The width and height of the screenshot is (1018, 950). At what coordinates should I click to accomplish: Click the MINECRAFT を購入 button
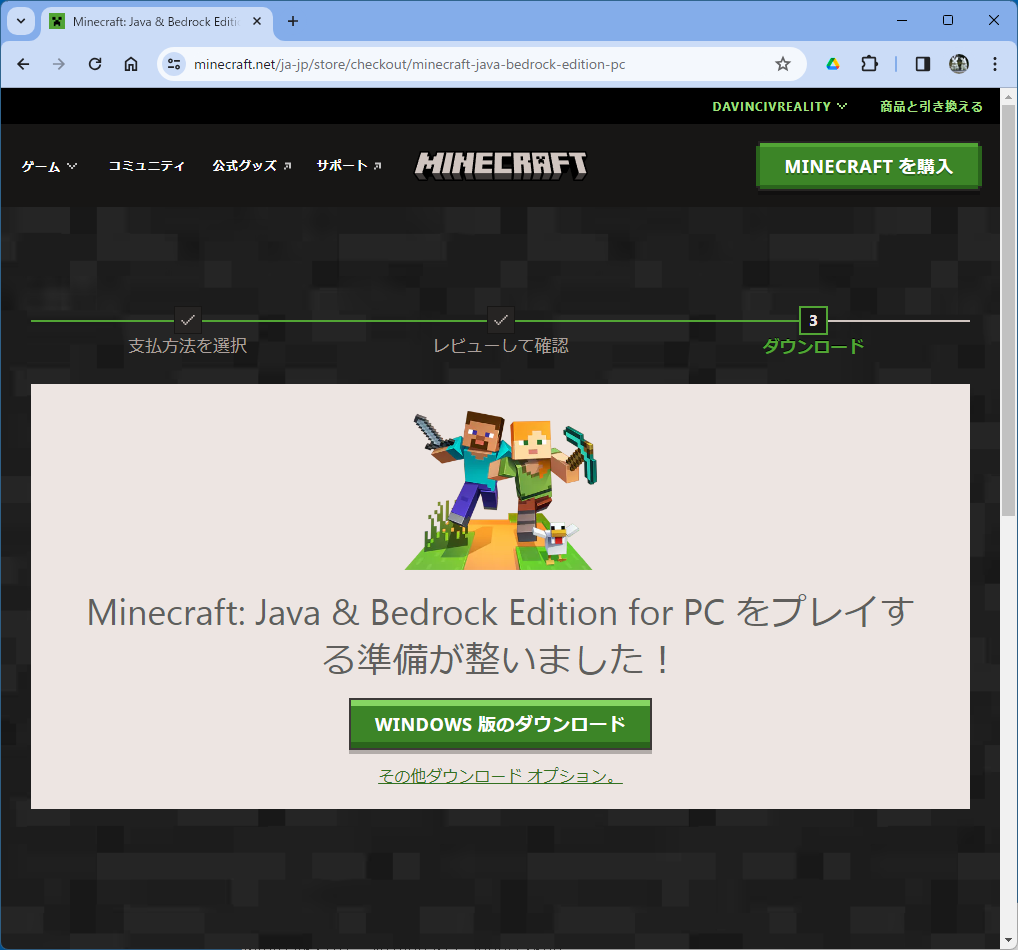(x=868, y=166)
